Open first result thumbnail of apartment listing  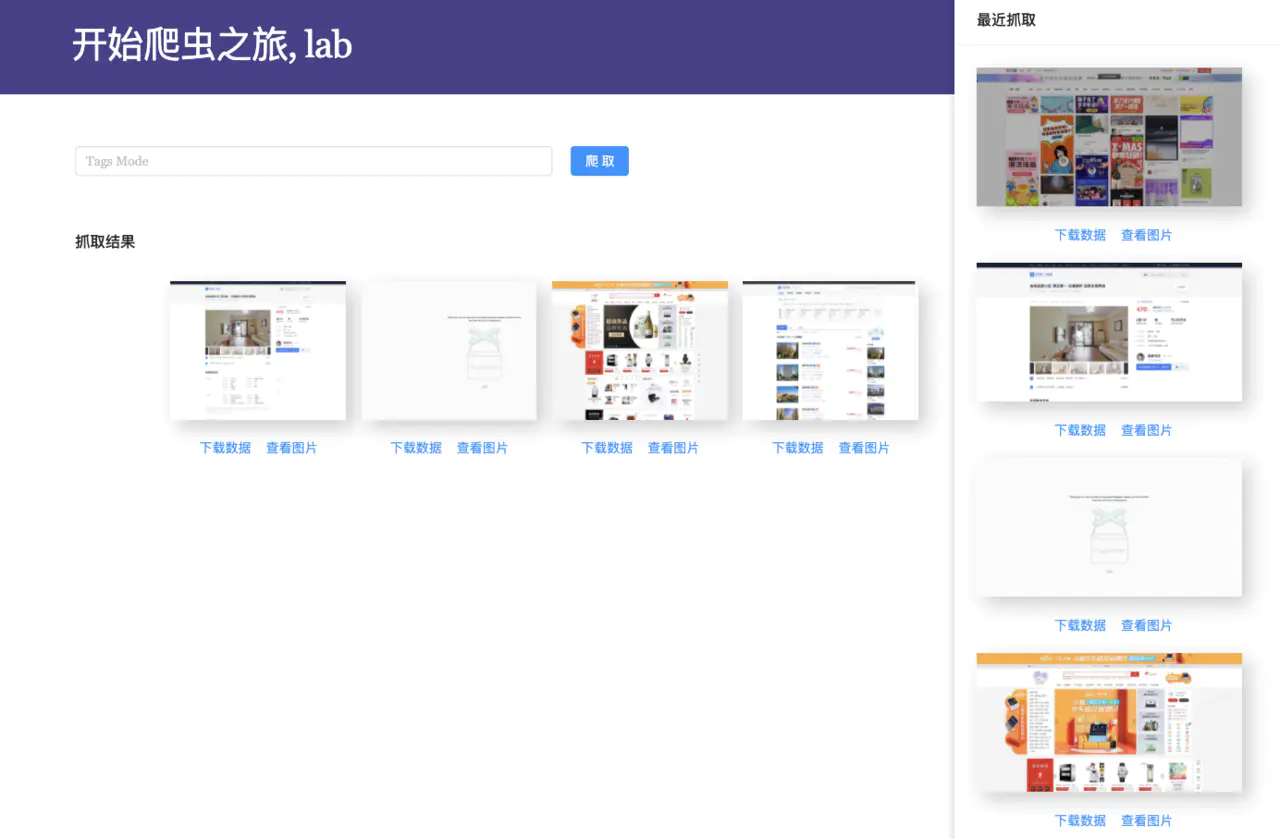[x=258, y=350]
